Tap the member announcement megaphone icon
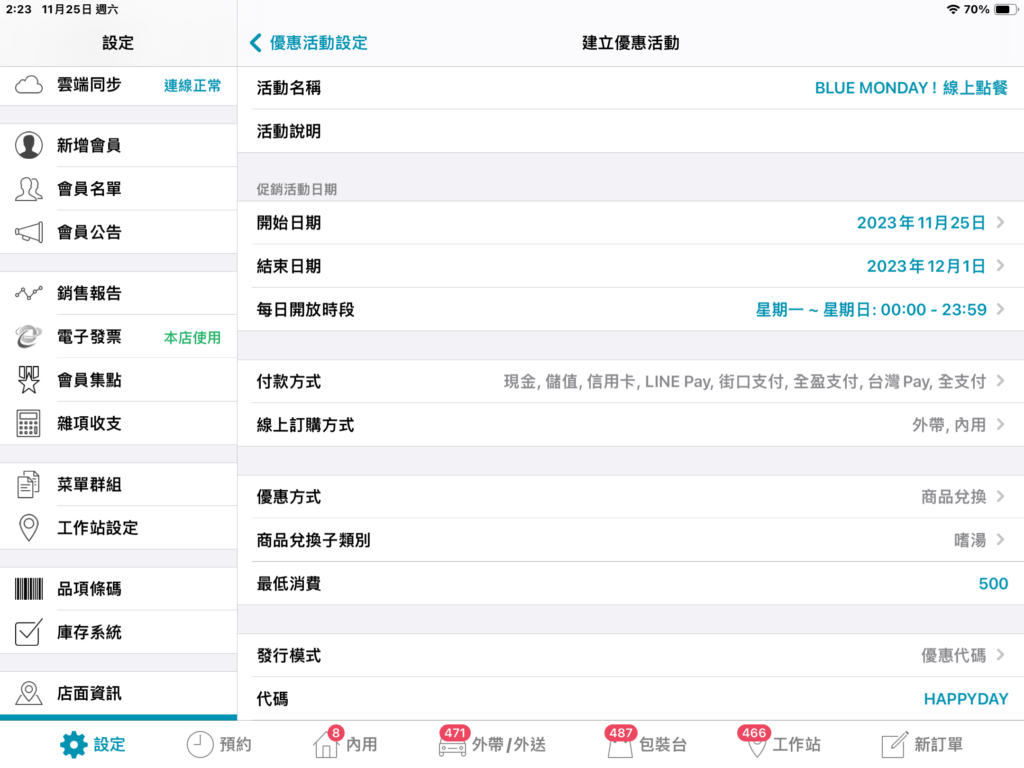This screenshot has width=1024, height=768. tap(29, 232)
